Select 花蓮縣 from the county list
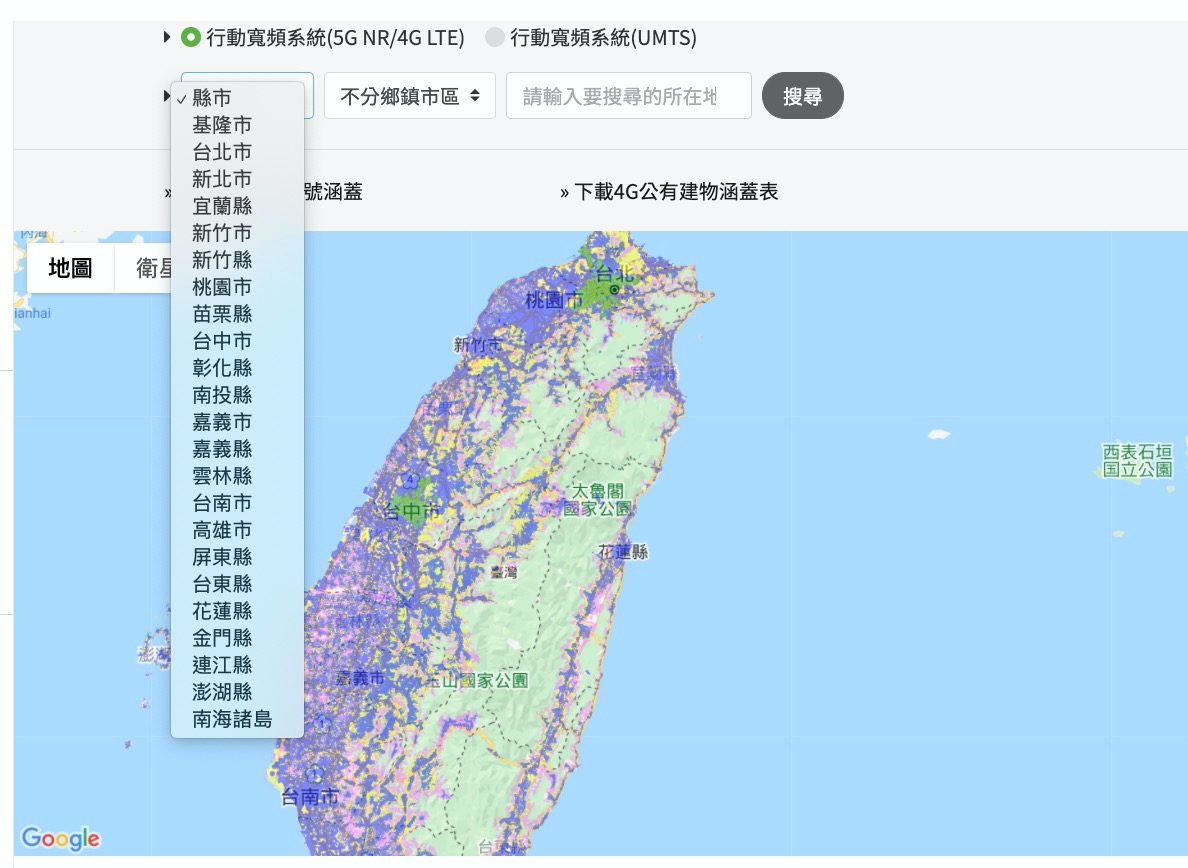 (x=238, y=611)
